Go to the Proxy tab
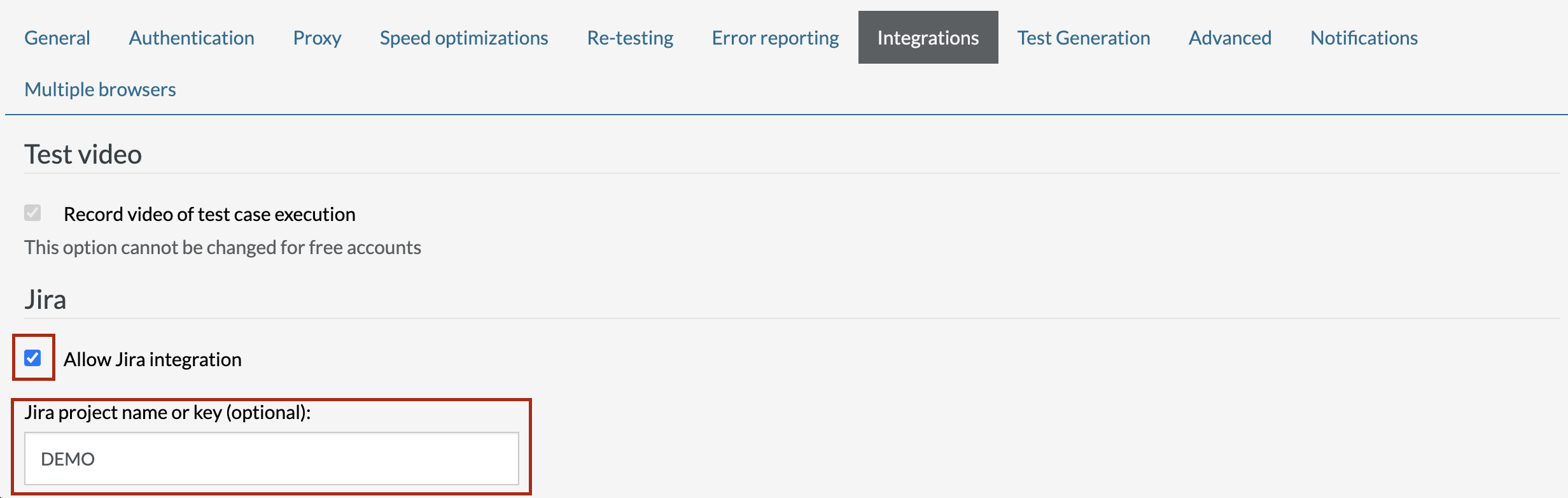 (x=317, y=38)
